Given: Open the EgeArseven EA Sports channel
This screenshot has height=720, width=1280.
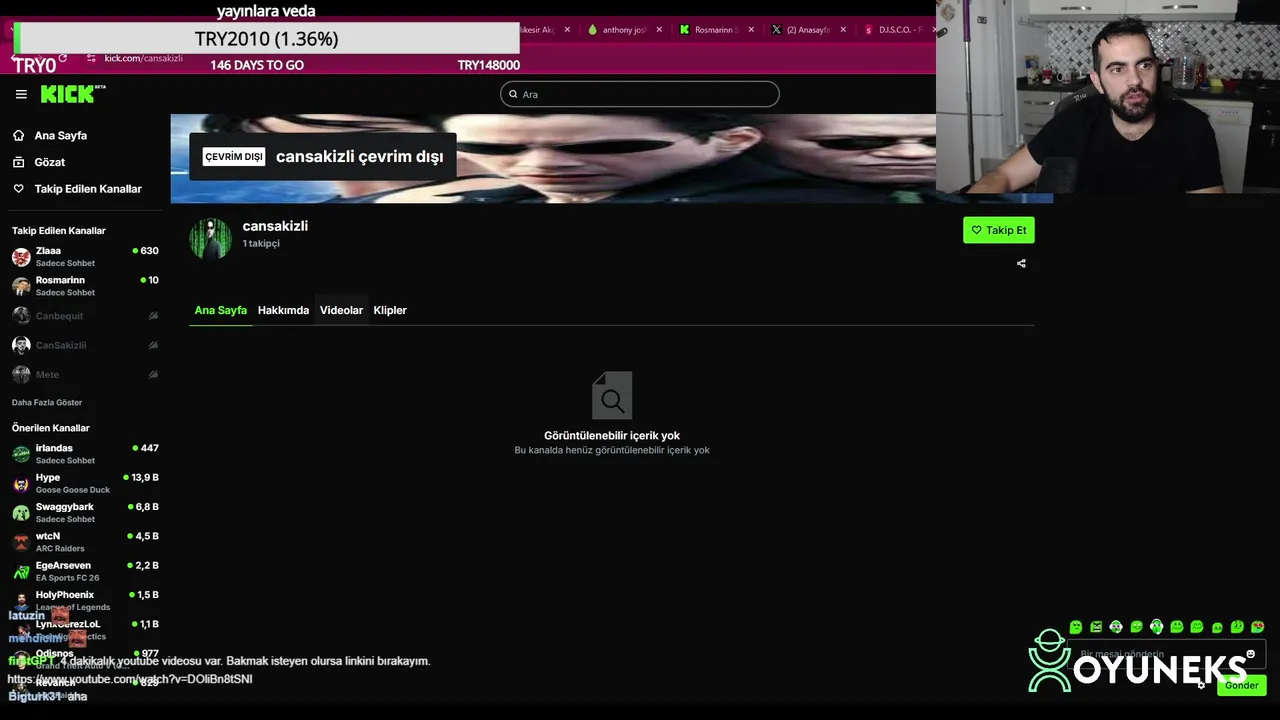Looking at the screenshot, I should (x=85, y=572).
